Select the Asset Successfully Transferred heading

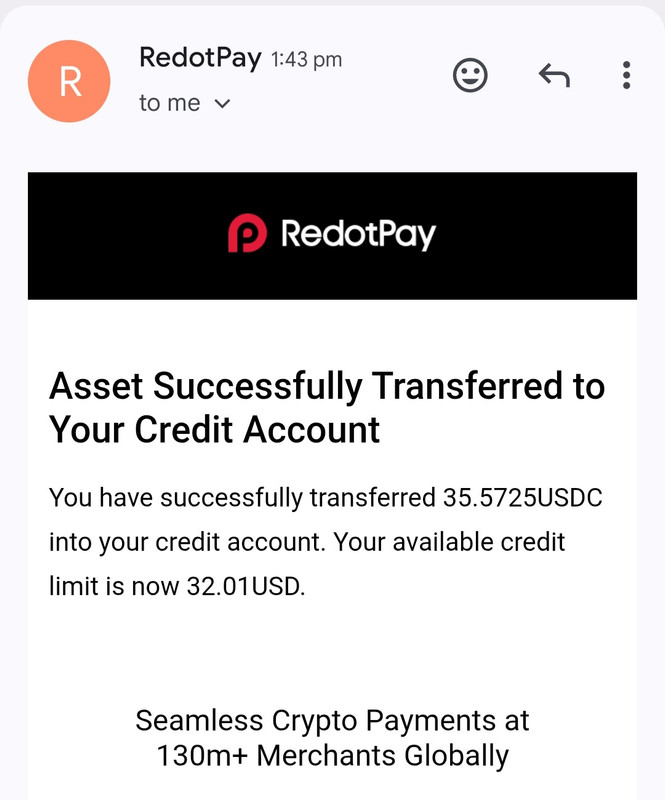pos(327,407)
